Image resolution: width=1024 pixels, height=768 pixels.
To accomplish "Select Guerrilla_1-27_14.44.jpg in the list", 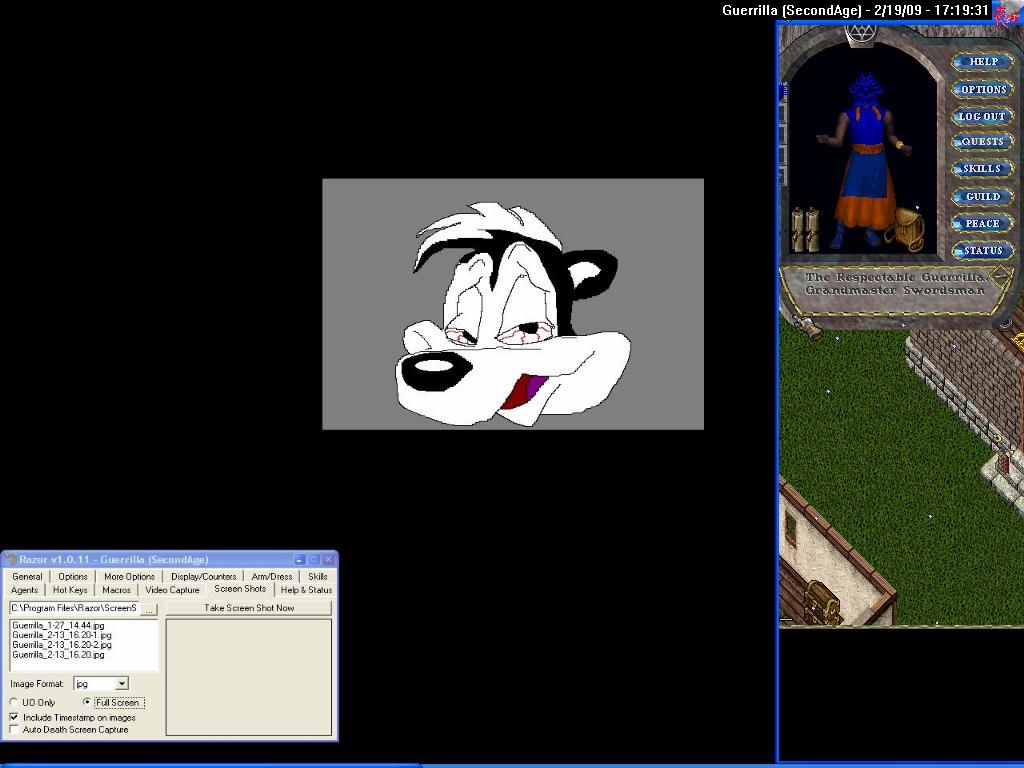I will pos(58,625).
